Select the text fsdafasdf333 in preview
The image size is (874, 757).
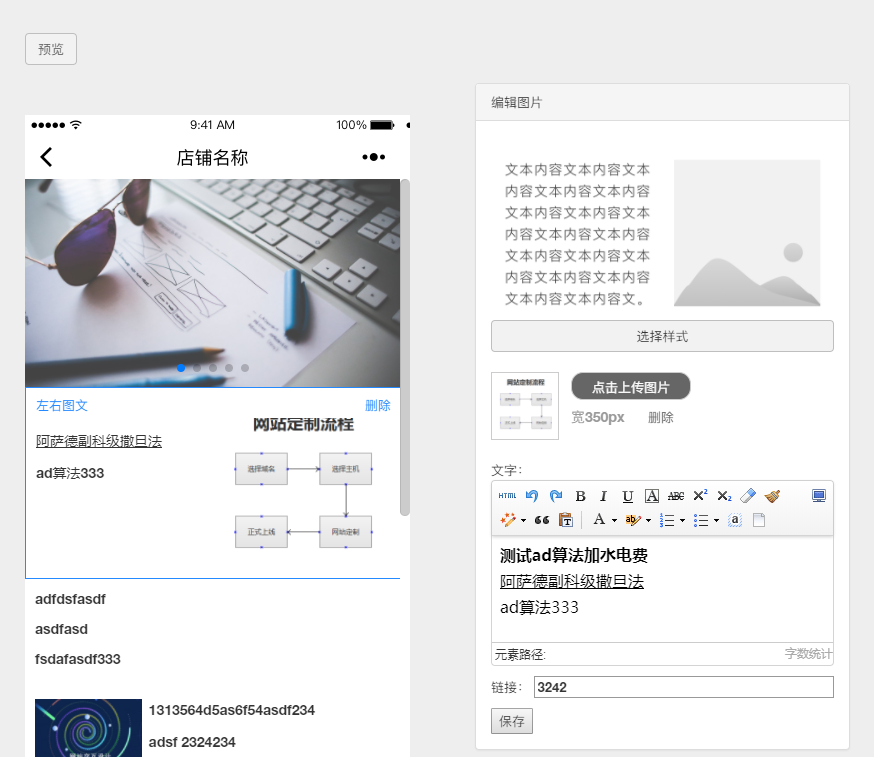point(77,659)
